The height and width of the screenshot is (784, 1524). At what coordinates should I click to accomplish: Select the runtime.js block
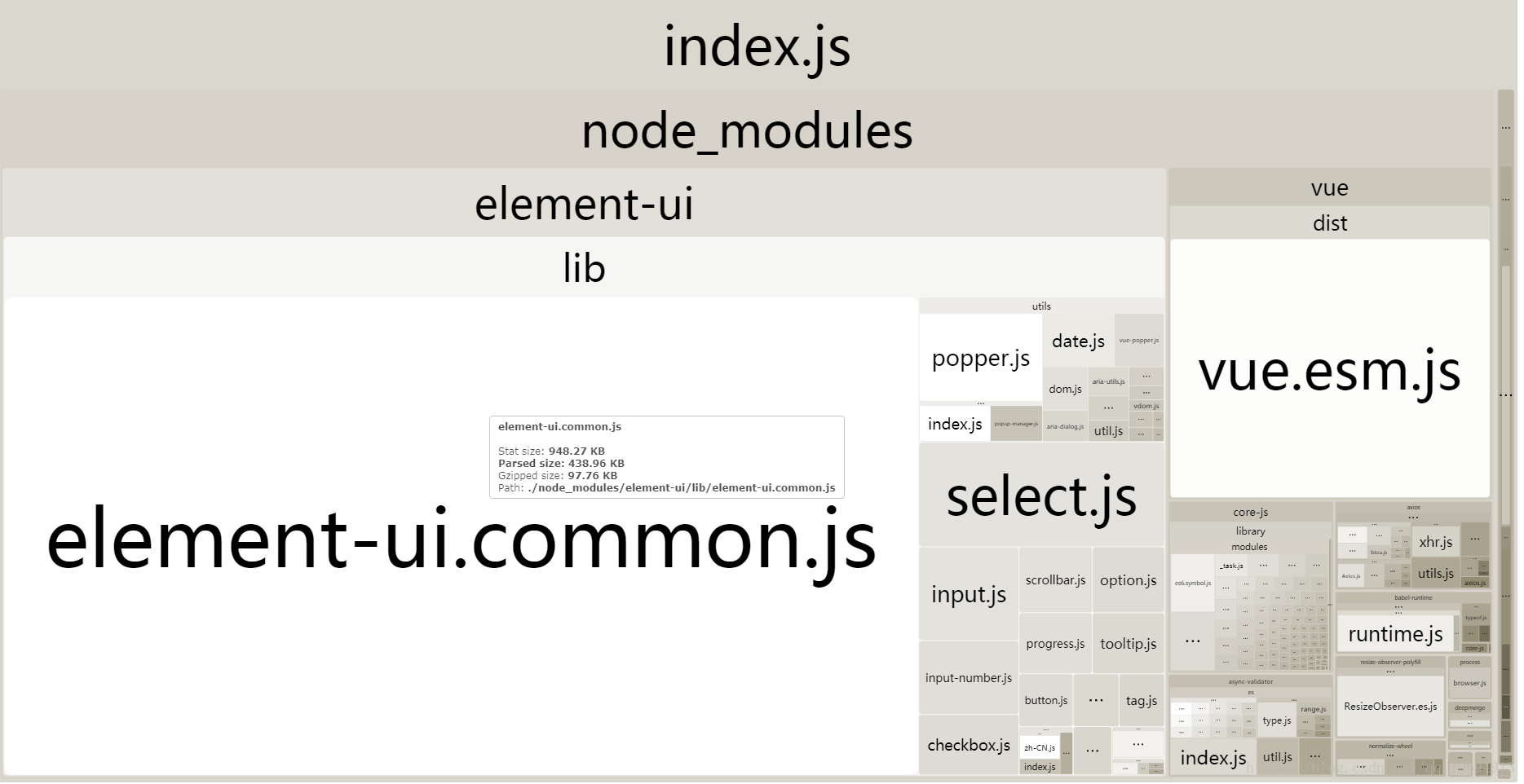(x=1395, y=634)
